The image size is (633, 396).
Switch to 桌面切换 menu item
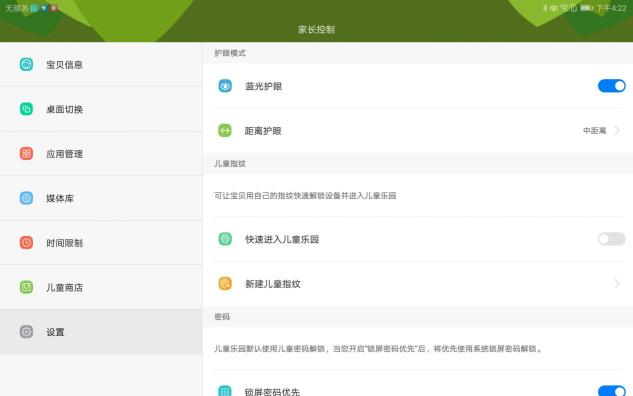click(x=101, y=109)
